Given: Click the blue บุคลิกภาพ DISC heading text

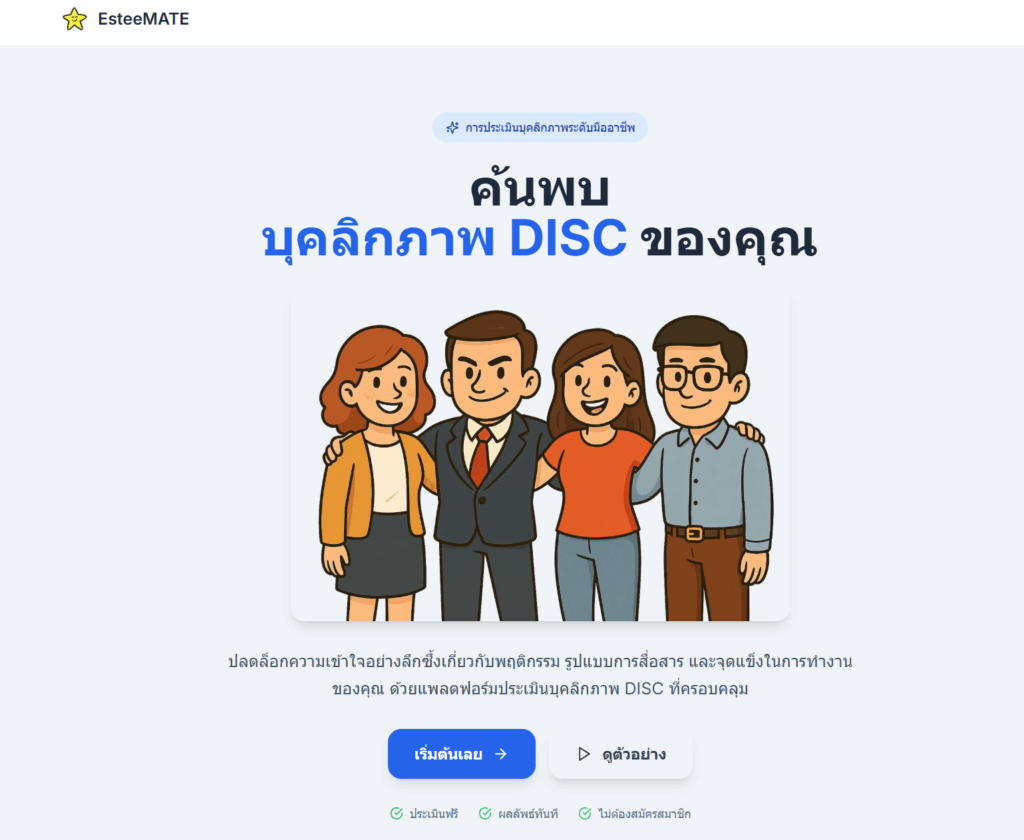Looking at the screenshot, I should pyautogui.click(x=444, y=238).
